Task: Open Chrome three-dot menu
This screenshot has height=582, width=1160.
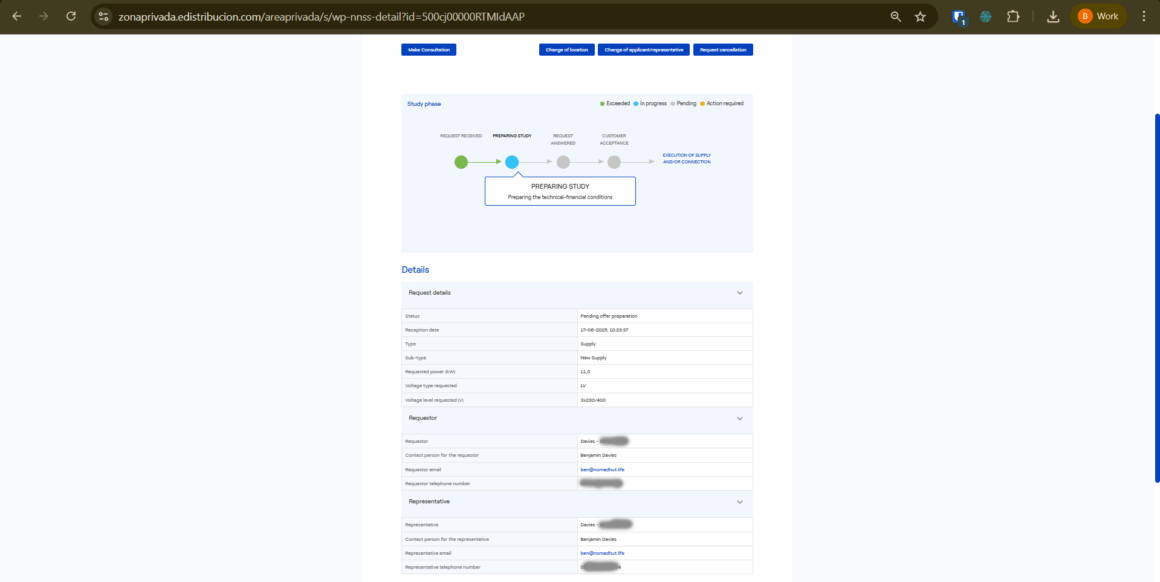Action: (x=1144, y=16)
